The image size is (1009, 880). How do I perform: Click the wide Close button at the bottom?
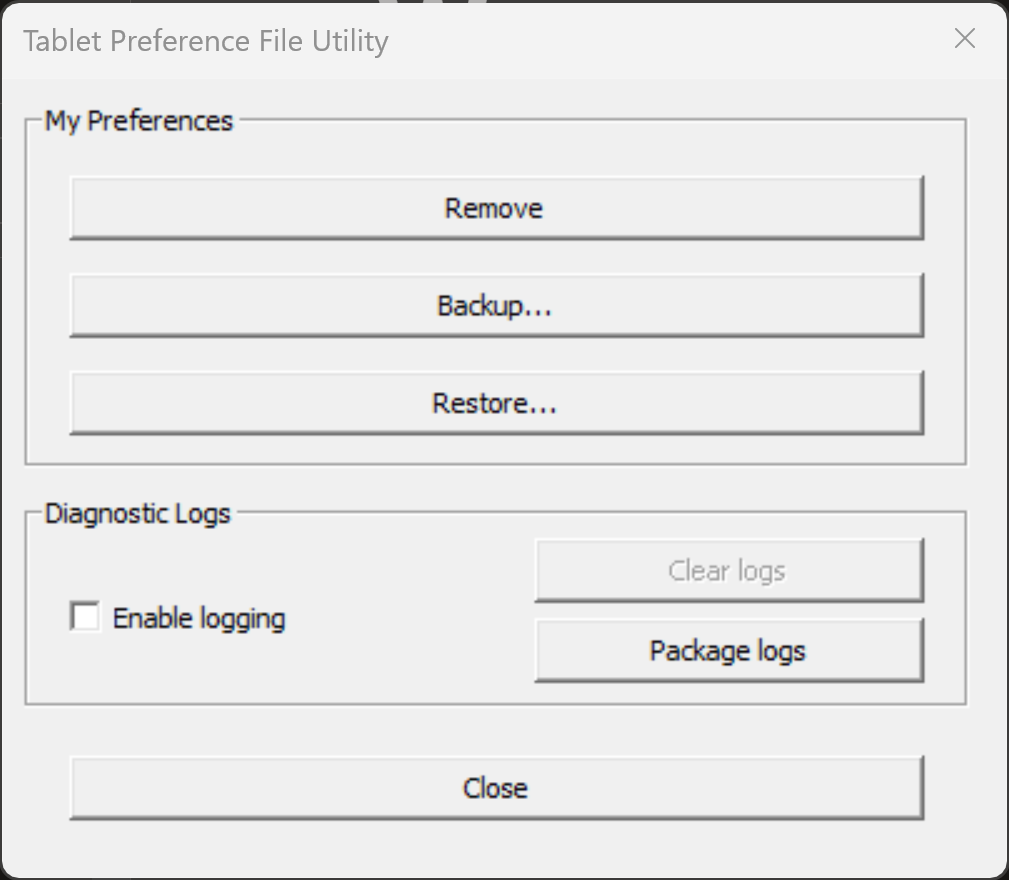pyautogui.click(x=495, y=788)
